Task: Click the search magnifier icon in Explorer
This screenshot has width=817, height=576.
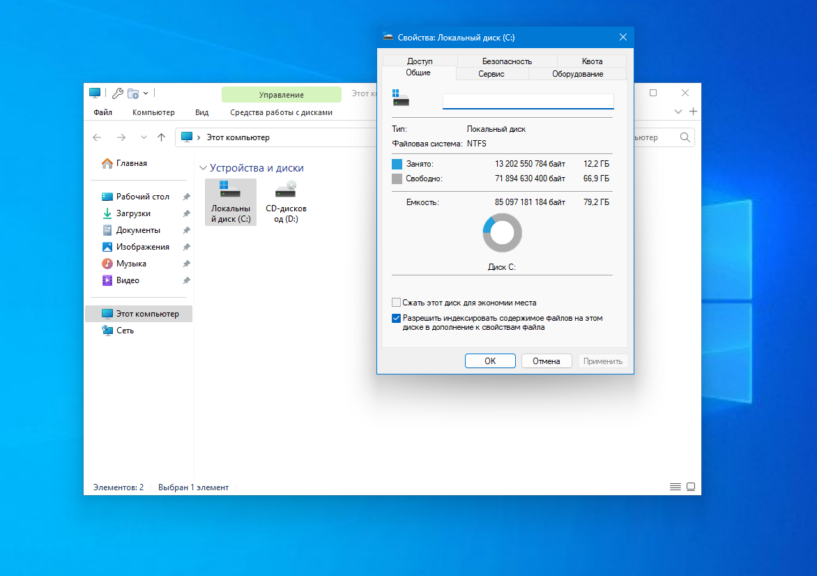Action: pyautogui.click(x=686, y=137)
